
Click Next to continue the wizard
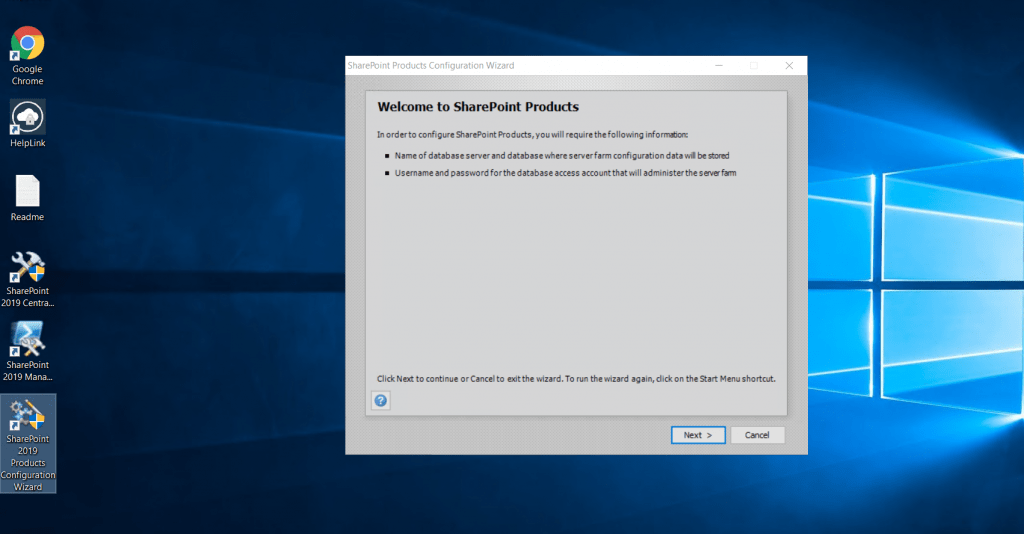[x=697, y=435]
